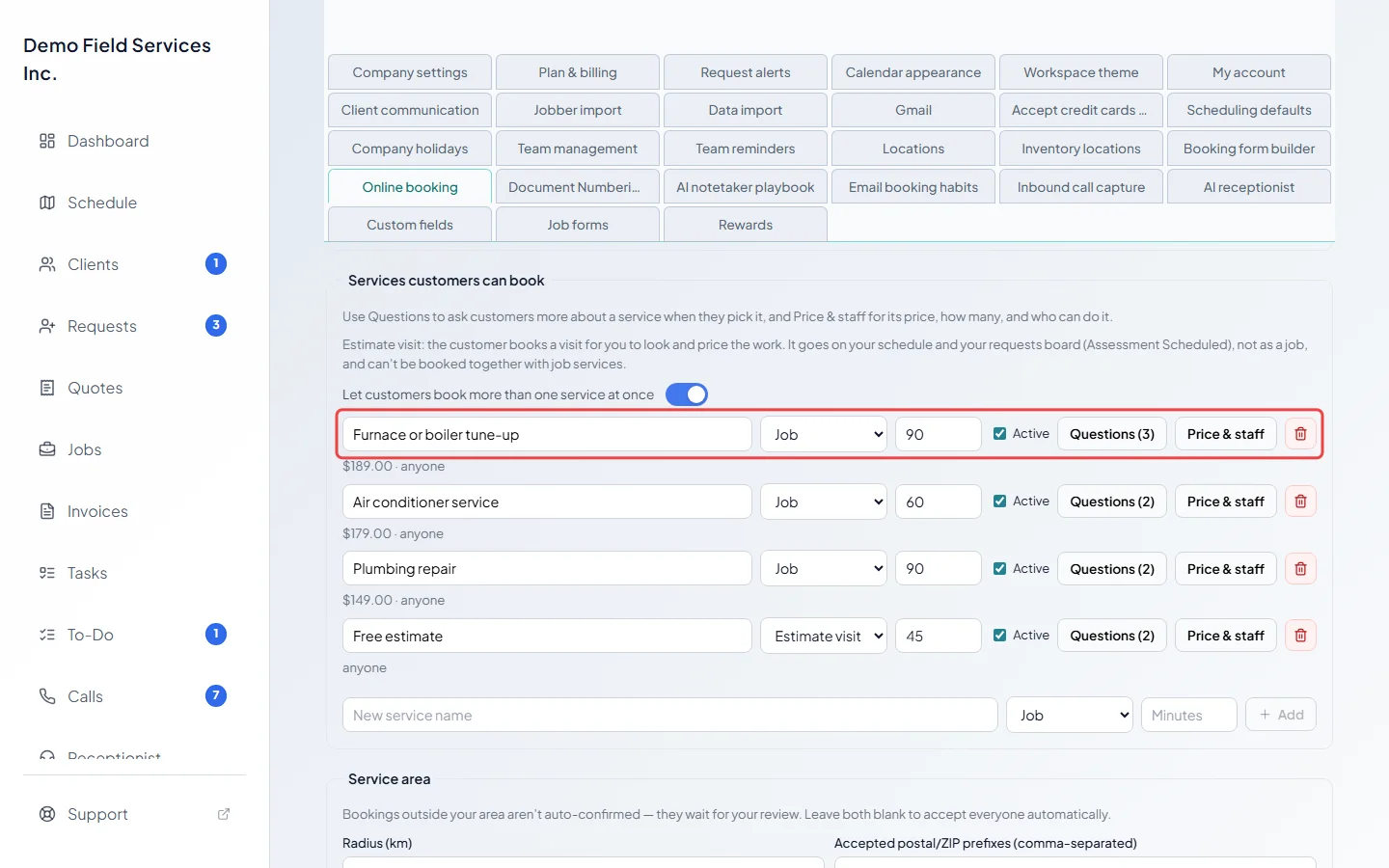The image size is (1389, 868).
Task: Toggle booking more than one service at once
Action: tap(687, 394)
